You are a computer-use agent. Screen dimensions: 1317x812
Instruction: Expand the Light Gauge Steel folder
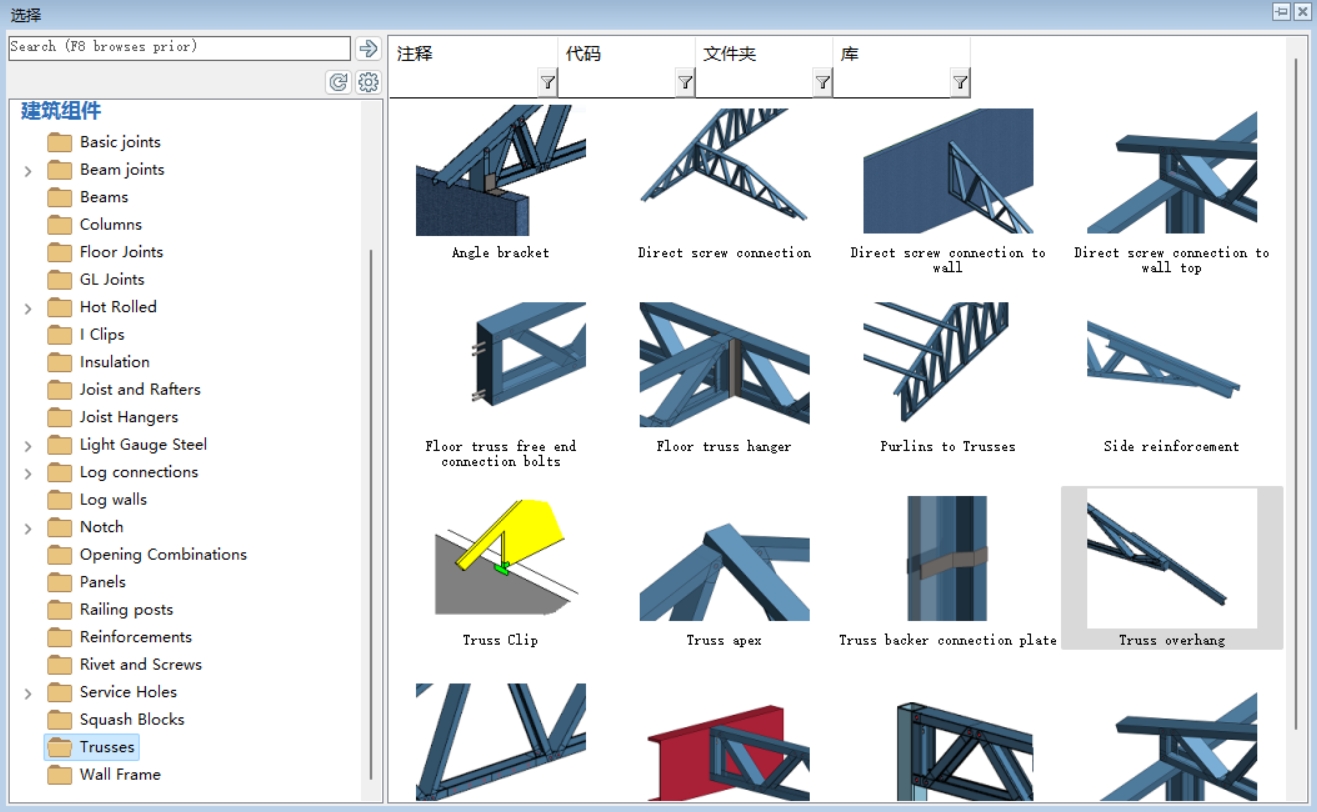[x=28, y=446]
